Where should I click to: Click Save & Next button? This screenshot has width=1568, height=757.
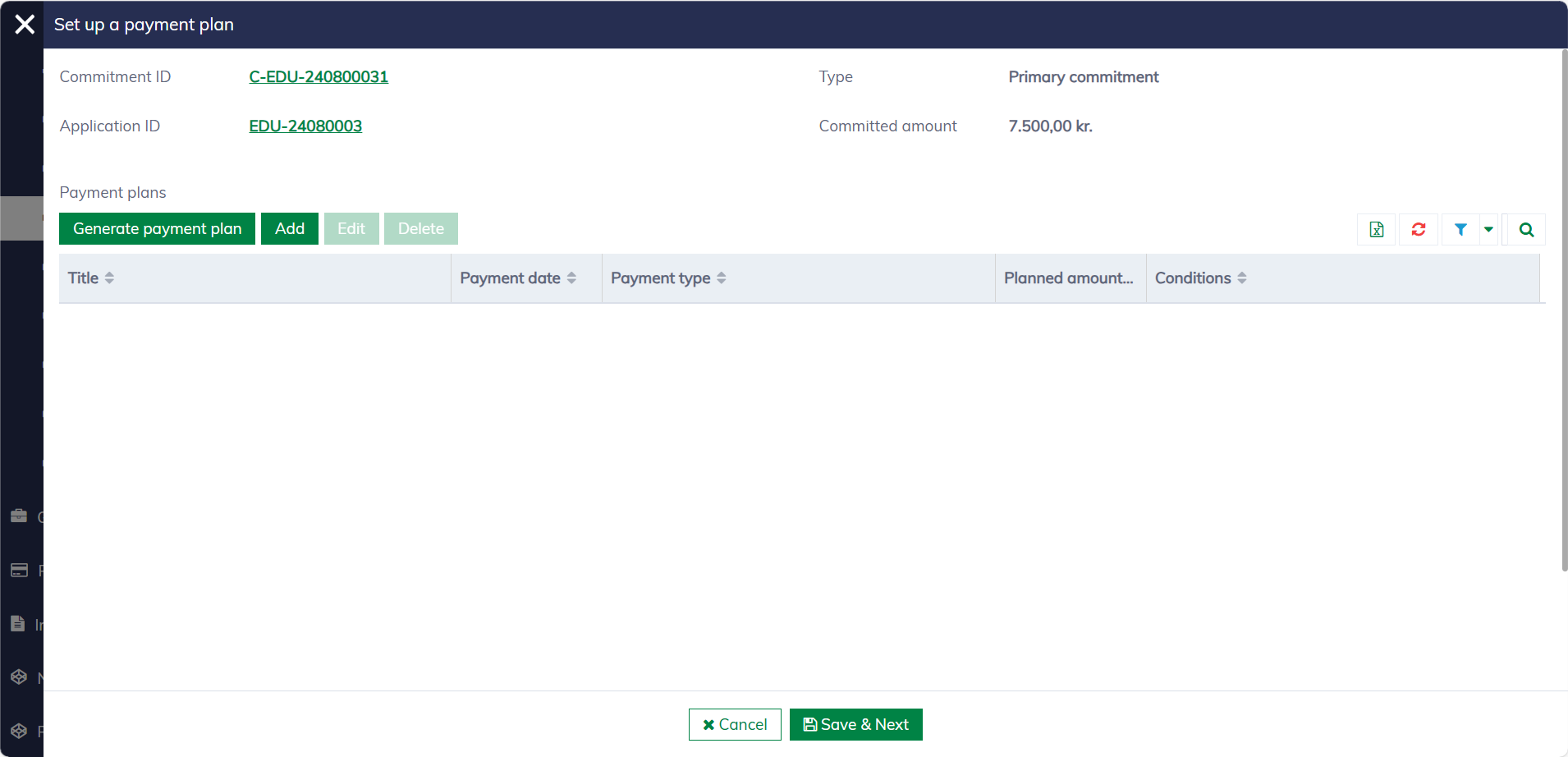[855, 724]
